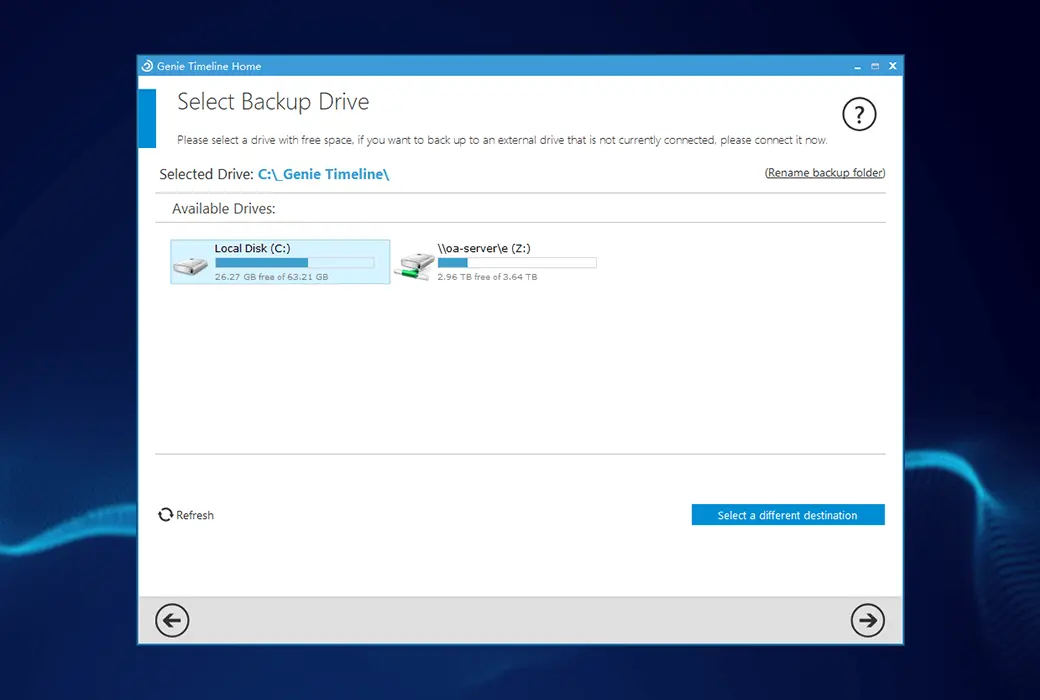Click the Genie Timeline logo in title bar
This screenshot has height=700, width=1040.
click(x=147, y=66)
